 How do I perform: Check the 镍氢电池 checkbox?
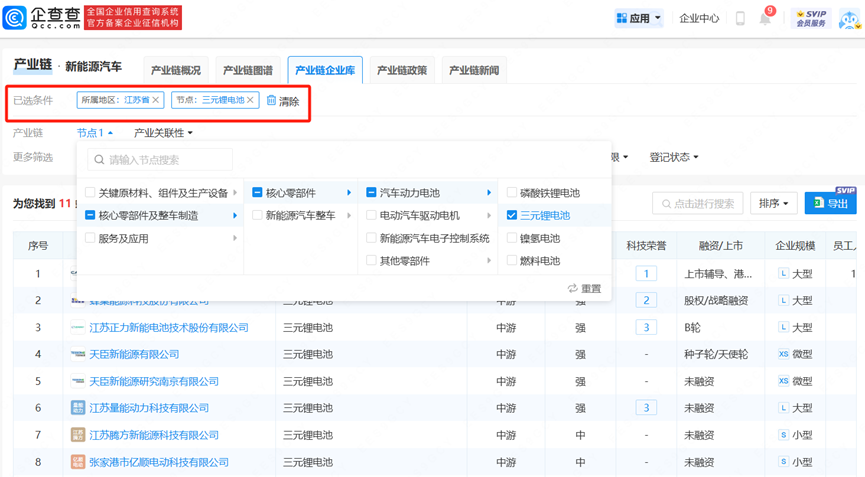pos(512,238)
